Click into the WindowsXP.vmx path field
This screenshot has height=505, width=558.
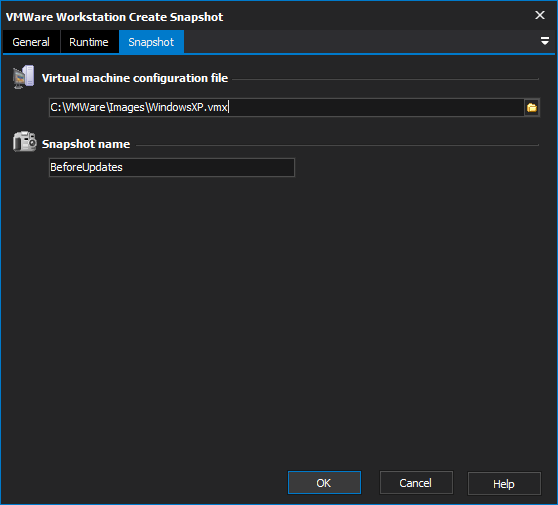pos(286,107)
